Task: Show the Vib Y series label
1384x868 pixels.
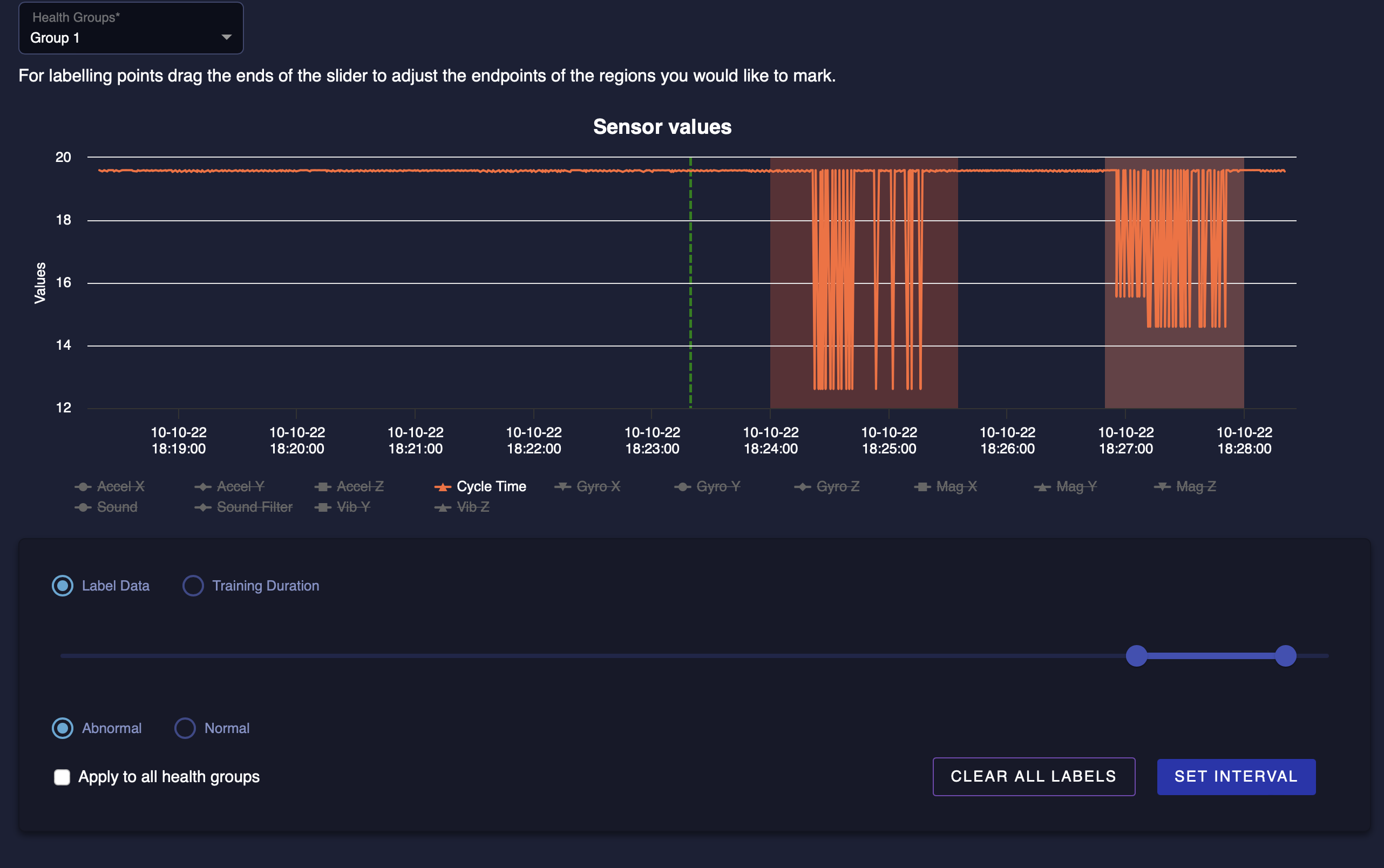Action: pos(354,507)
